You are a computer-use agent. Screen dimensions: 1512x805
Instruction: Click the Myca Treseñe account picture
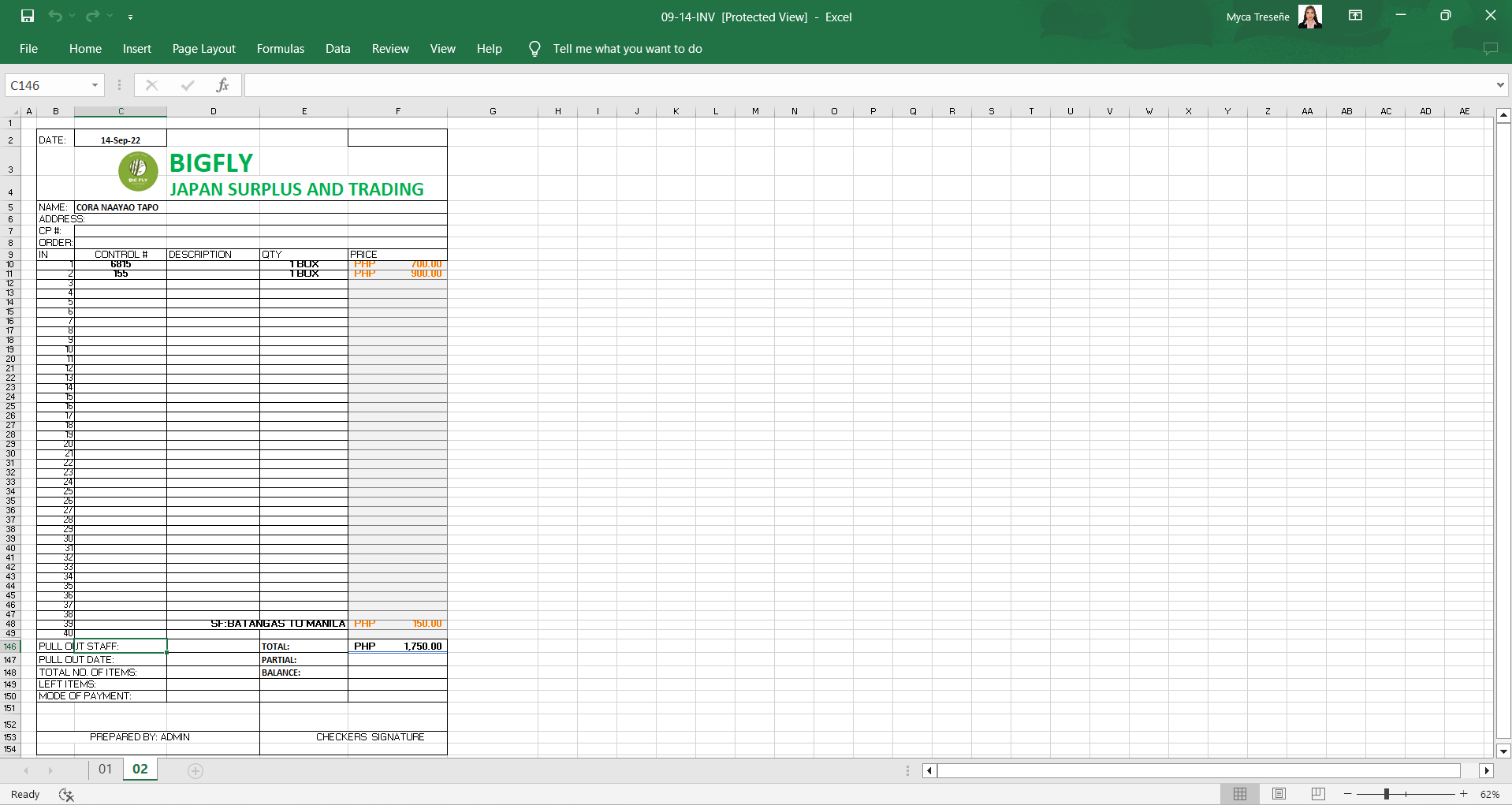click(1309, 17)
